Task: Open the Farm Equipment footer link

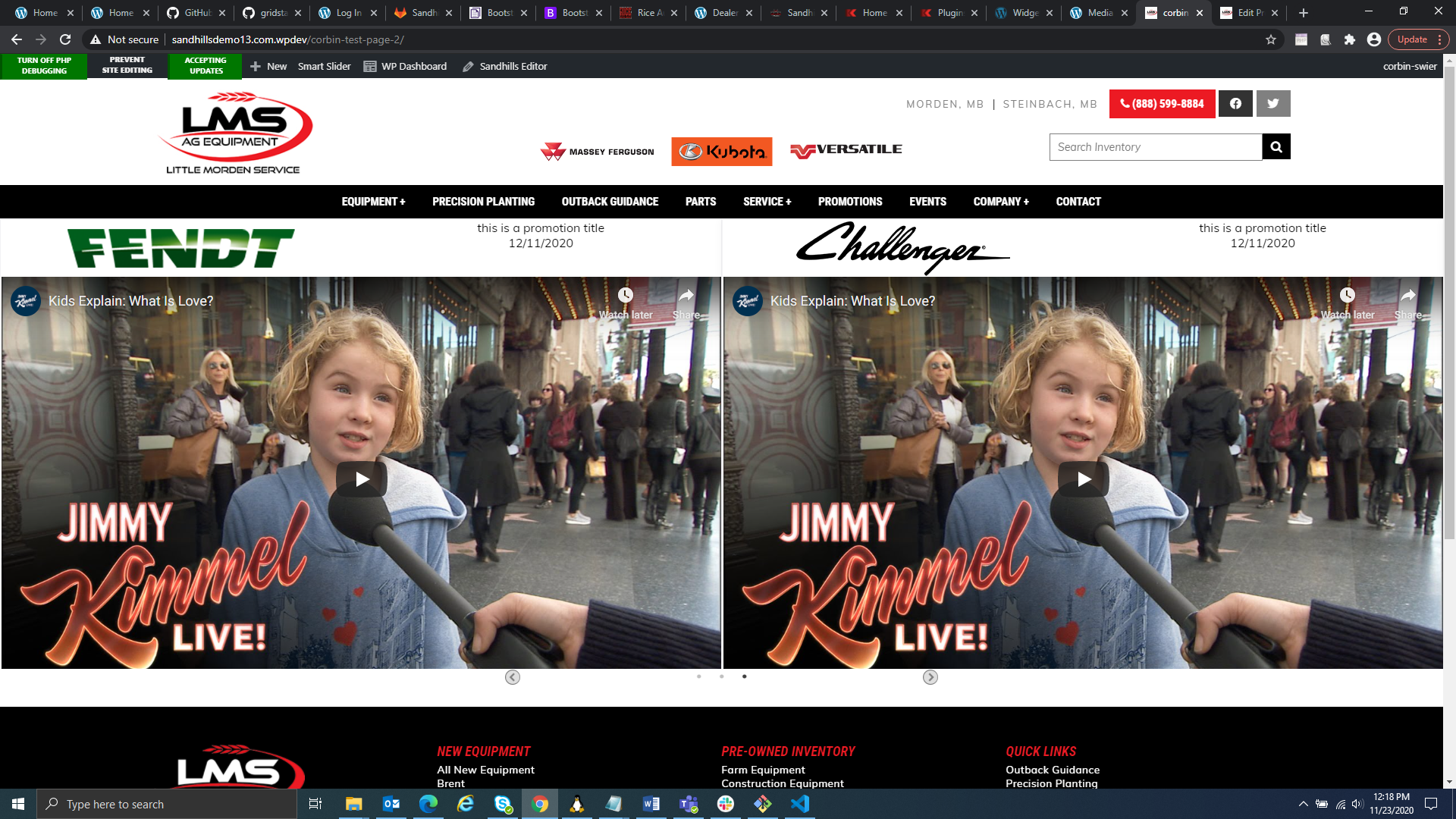Action: [x=763, y=770]
